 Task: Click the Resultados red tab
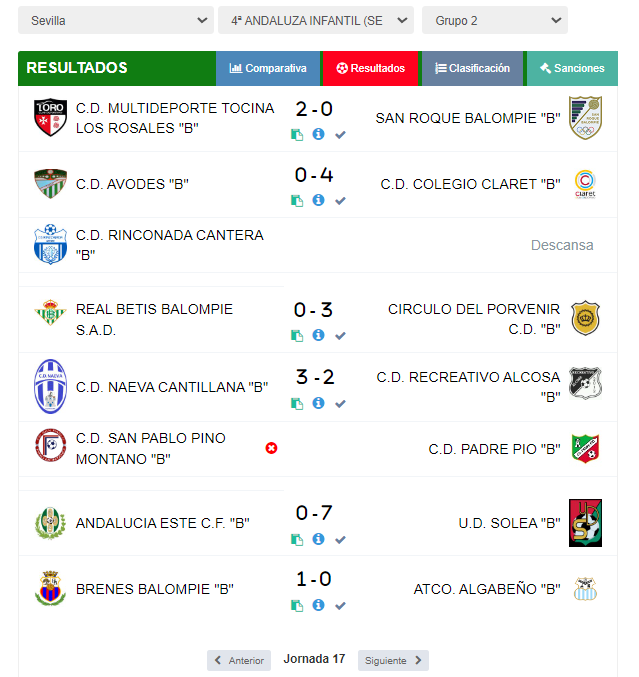tap(370, 68)
